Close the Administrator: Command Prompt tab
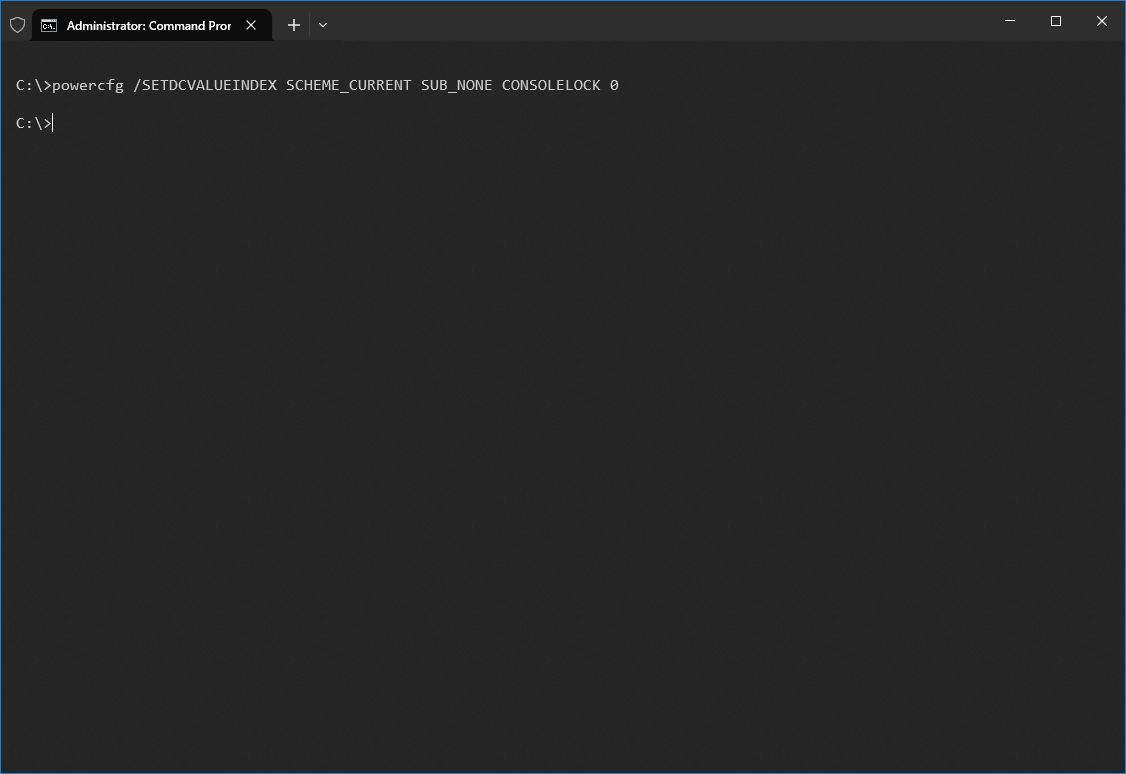The height and width of the screenshot is (774, 1126). click(x=250, y=24)
